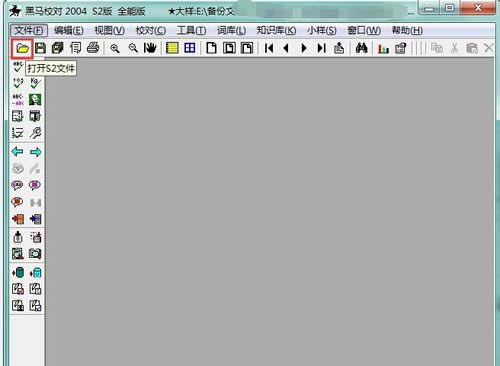
Task: Click the greyed-out copy icon
Action: [x=437, y=48]
